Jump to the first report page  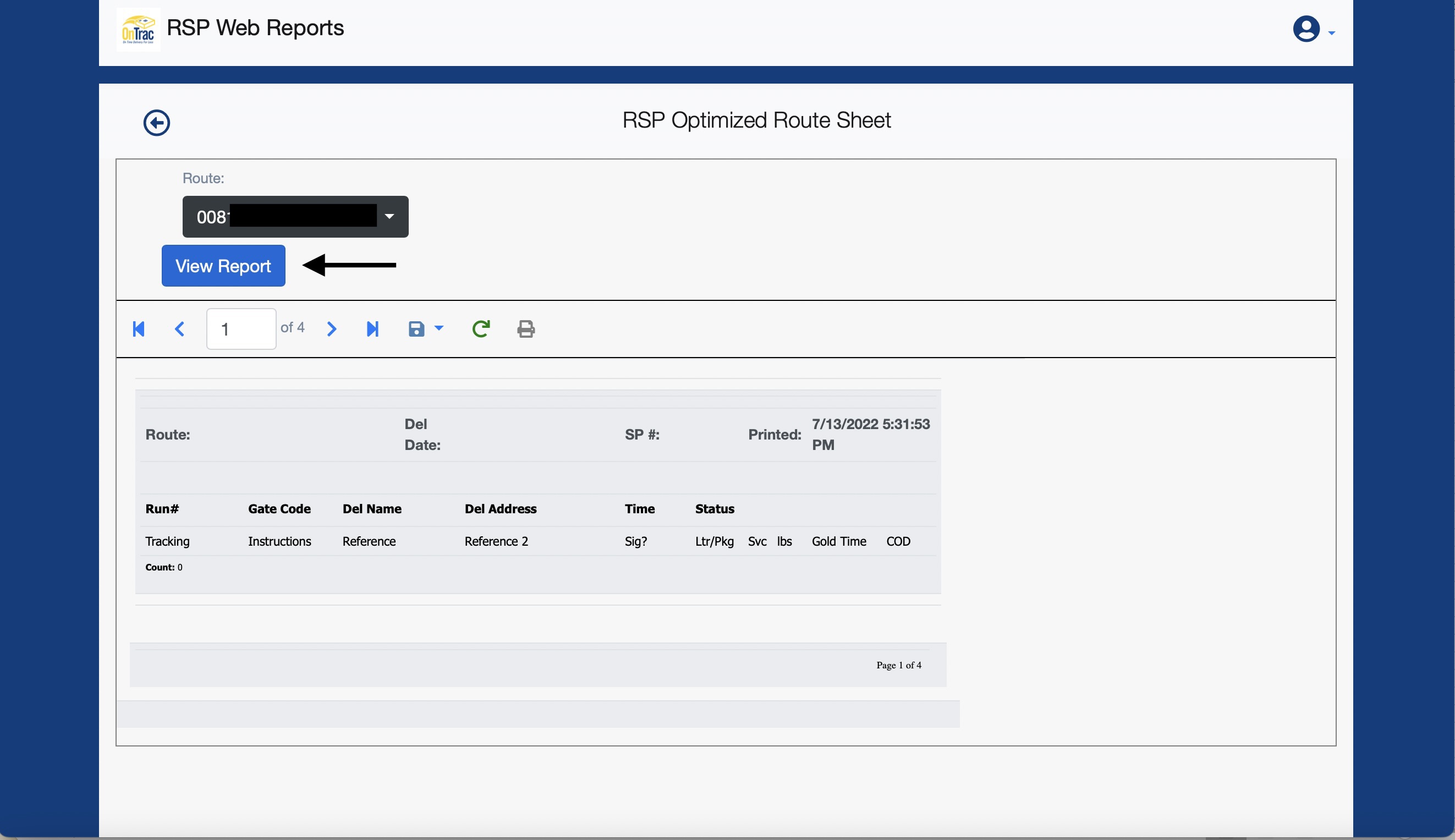pyautogui.click(x=139, y=329)
